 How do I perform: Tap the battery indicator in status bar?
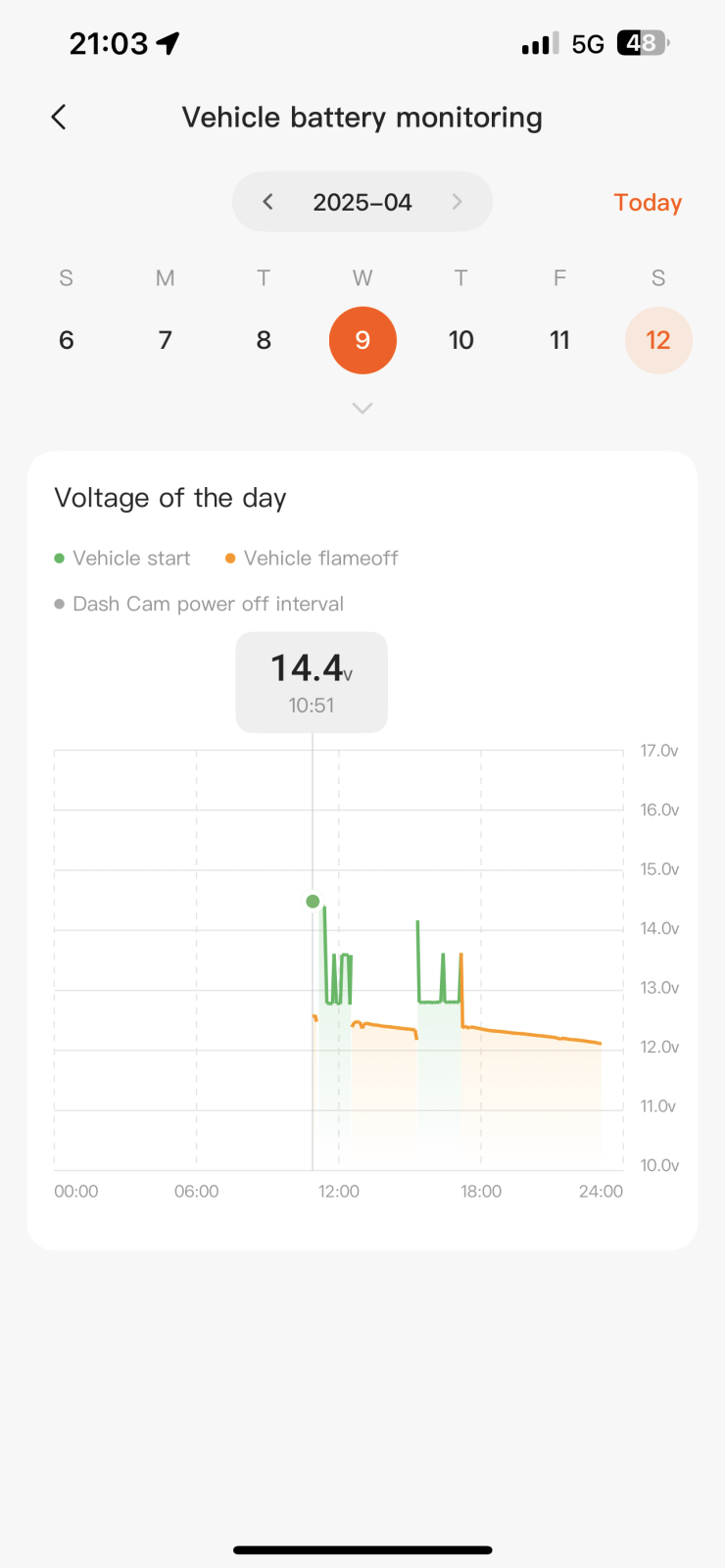(643, 43)
